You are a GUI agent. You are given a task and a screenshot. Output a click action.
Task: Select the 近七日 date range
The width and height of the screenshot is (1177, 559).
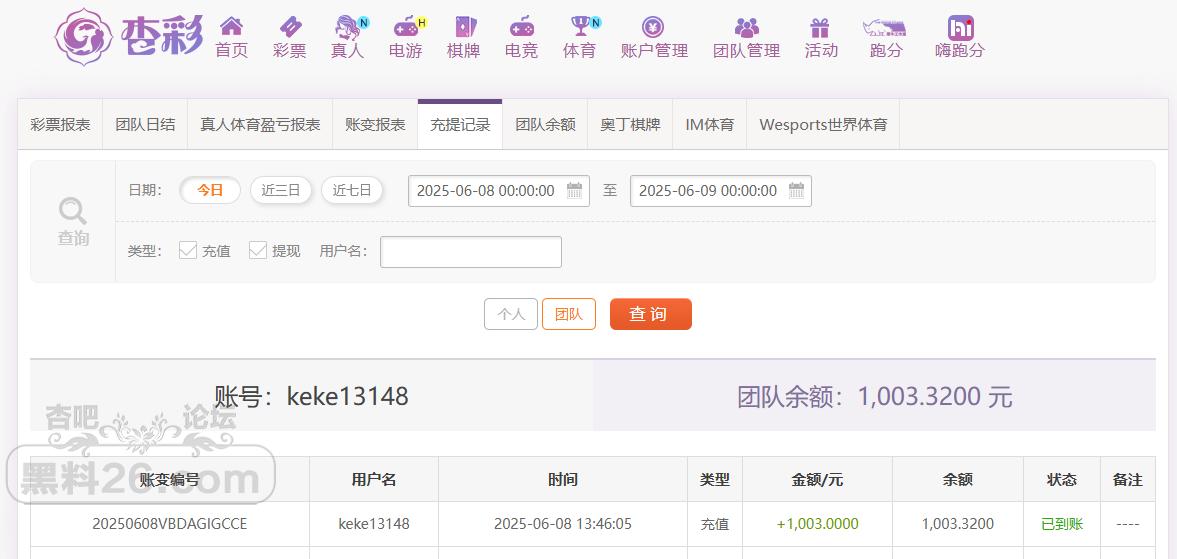coord(352,191)
